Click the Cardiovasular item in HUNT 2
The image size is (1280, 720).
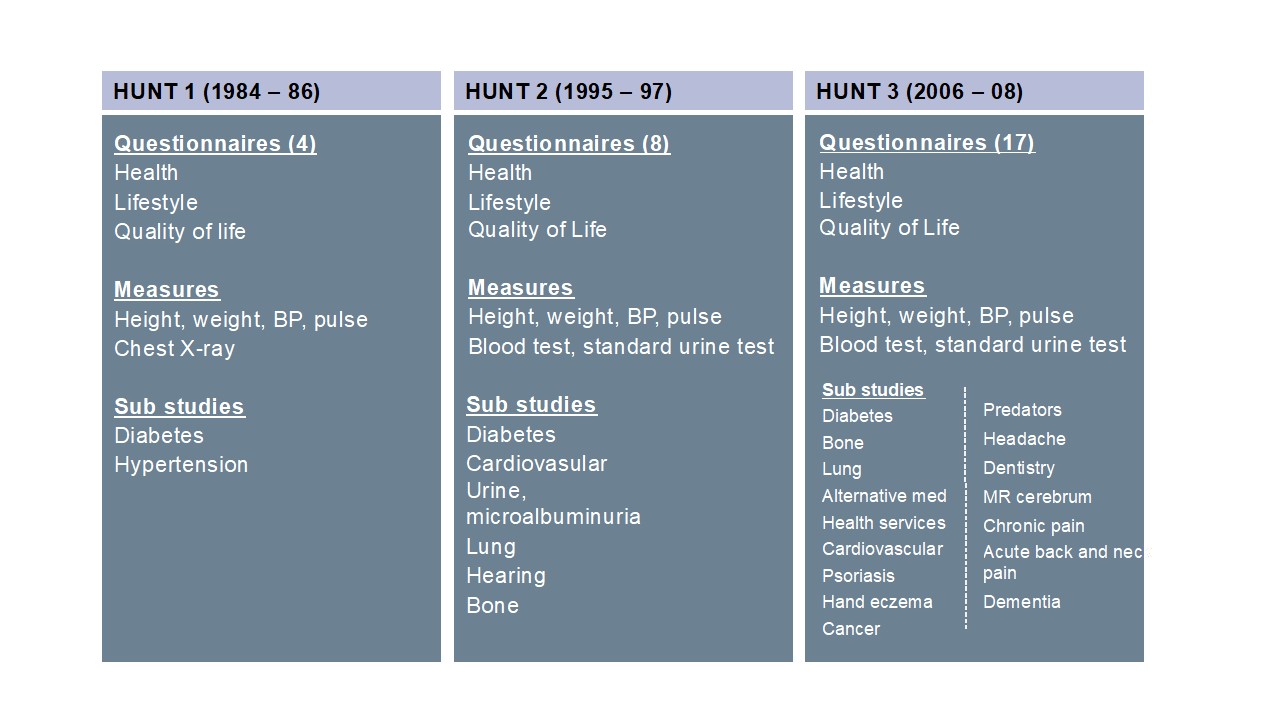pyautogui.click(x=537, y=464)
